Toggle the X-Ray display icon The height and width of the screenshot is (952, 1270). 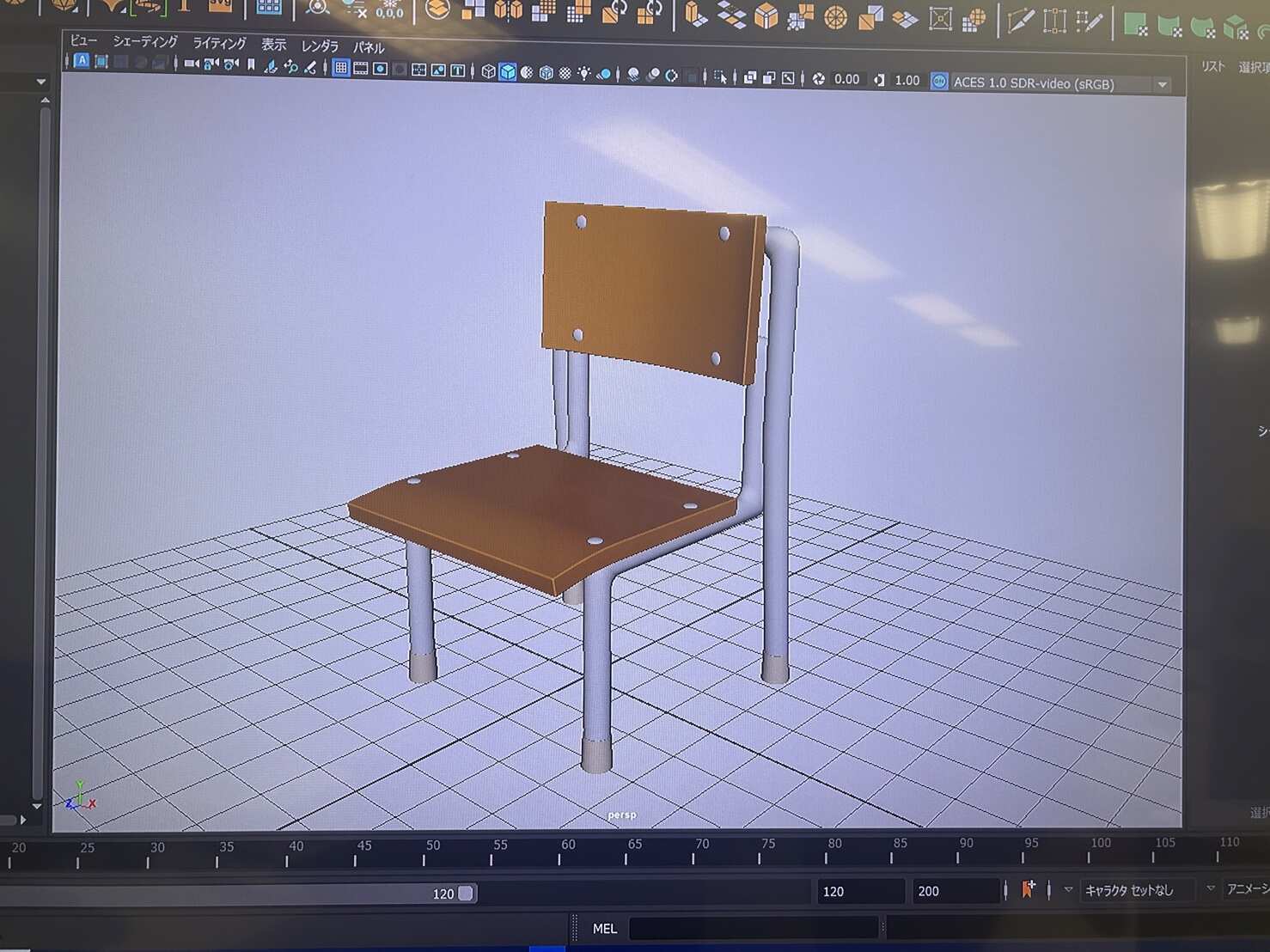click(750, 78)
